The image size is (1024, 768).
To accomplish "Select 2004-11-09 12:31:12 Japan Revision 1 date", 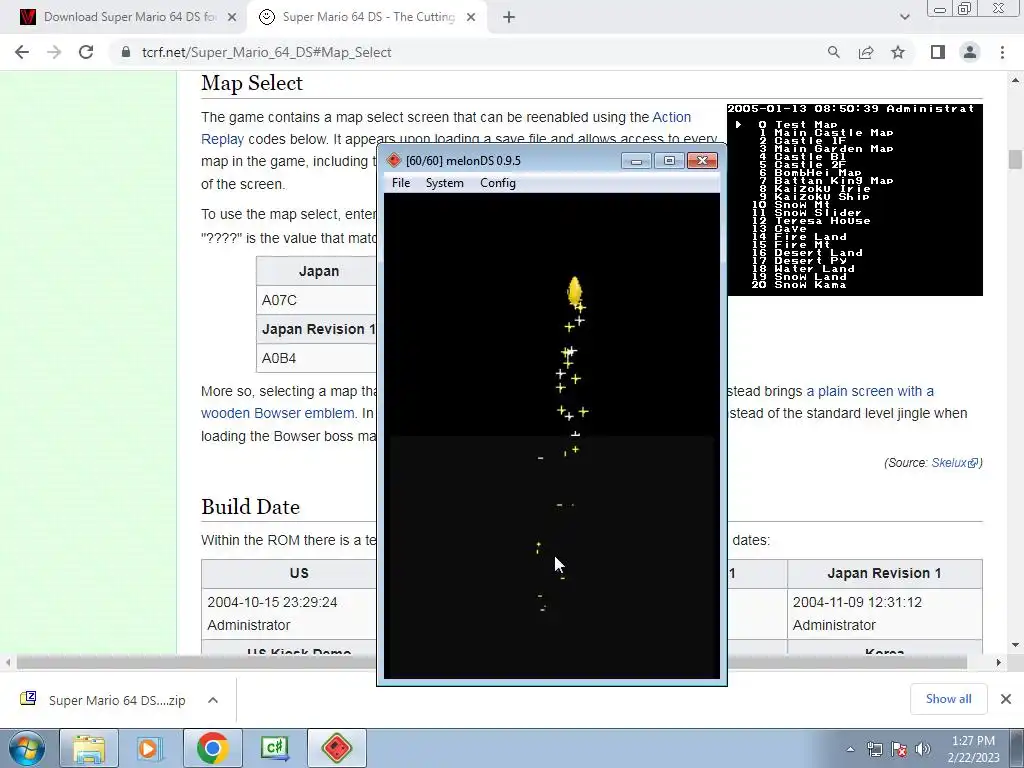I will [857, 602].
